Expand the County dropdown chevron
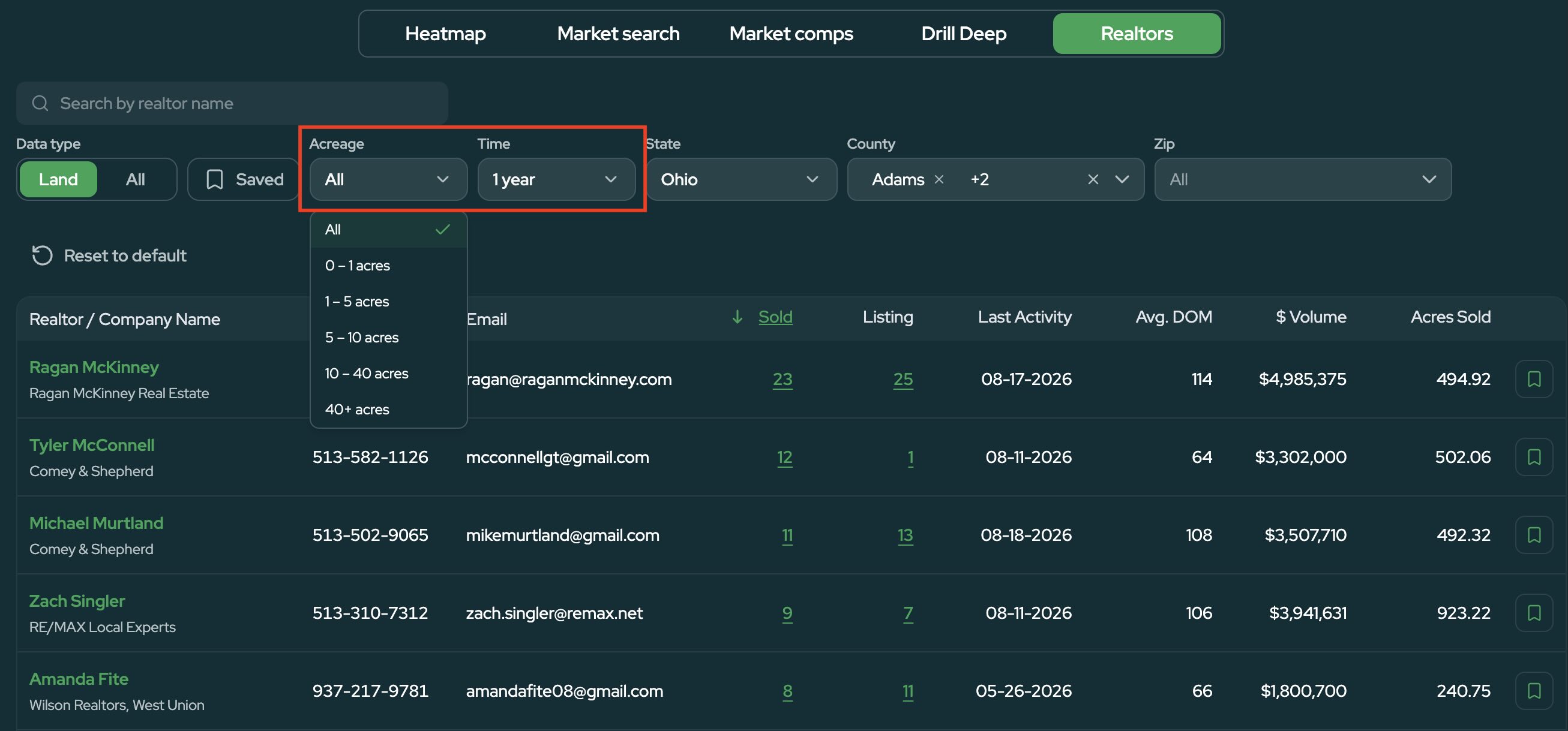 1122,179
